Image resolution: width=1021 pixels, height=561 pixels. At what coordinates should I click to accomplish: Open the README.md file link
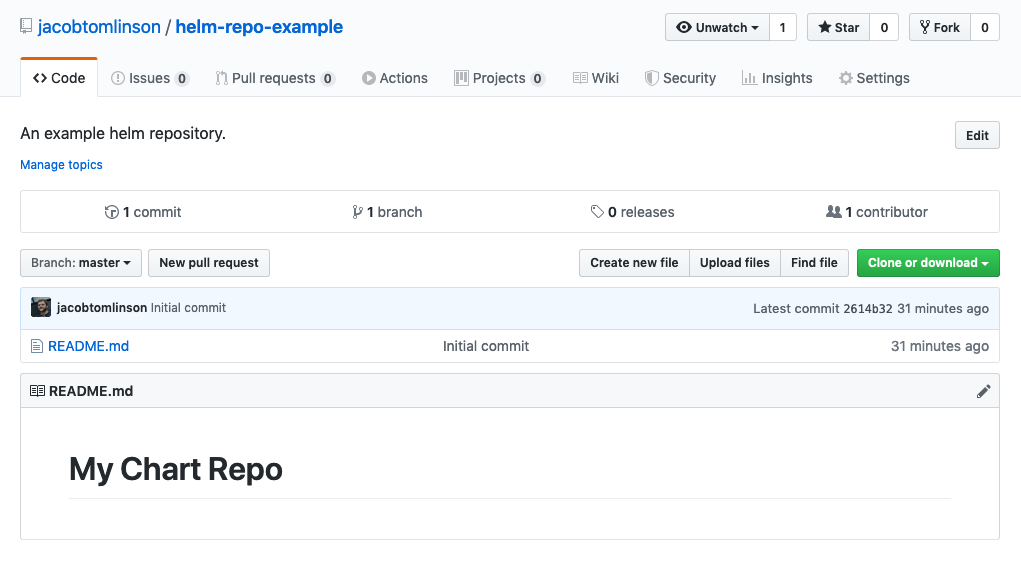click(x=89, y=346)
